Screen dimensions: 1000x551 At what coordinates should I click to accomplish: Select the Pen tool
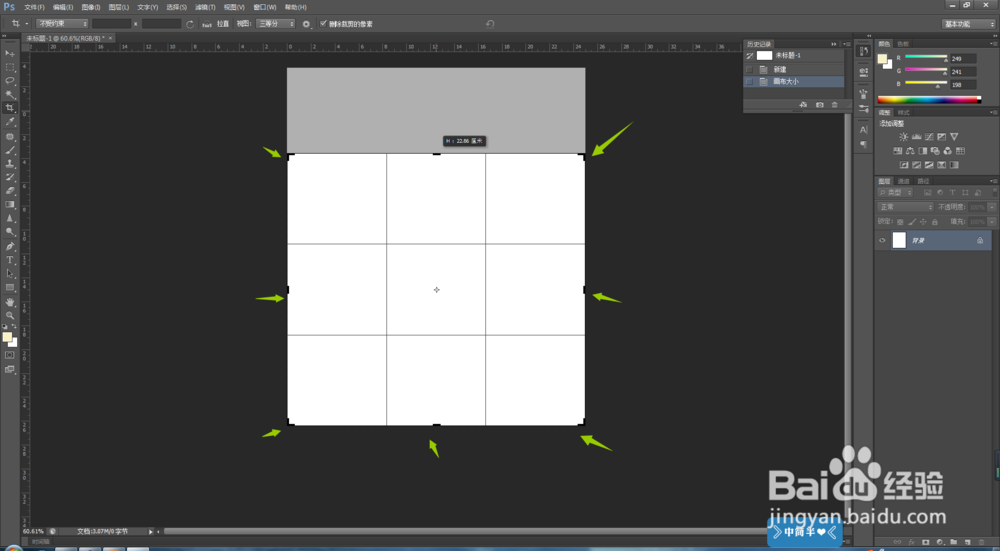pos(10,246)
